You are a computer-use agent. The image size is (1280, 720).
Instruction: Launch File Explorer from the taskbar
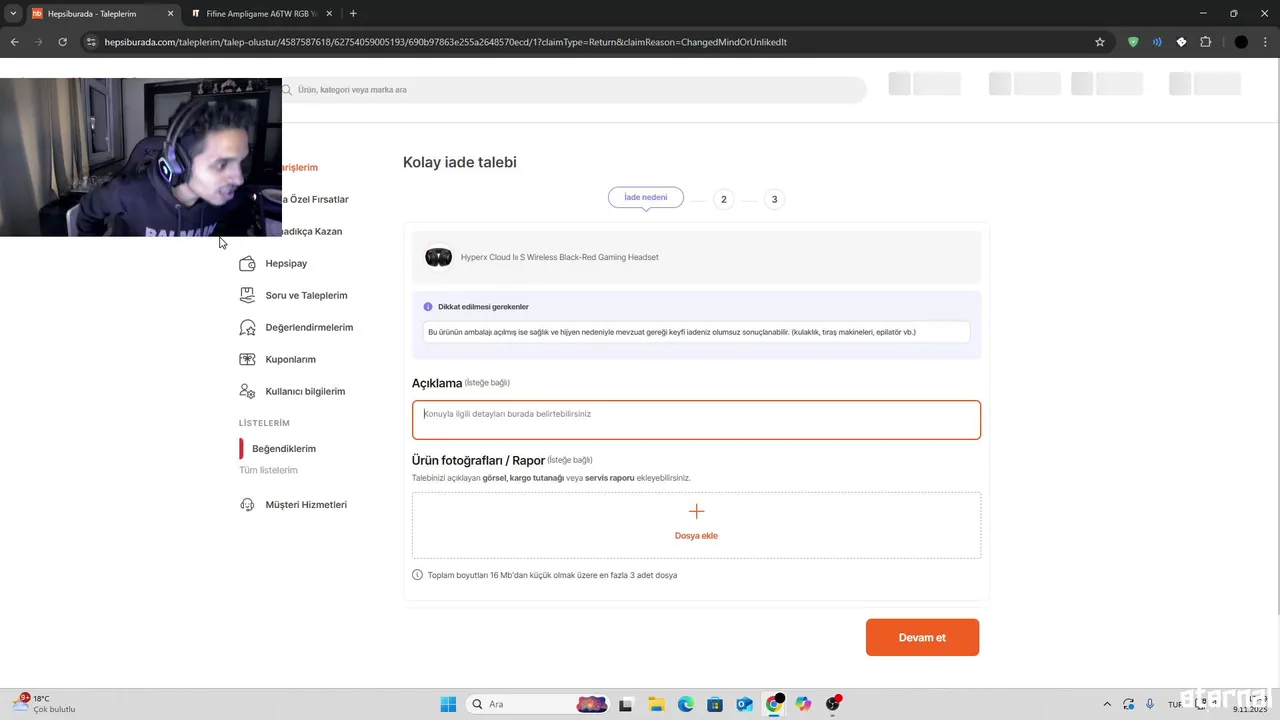[x=656, y=704]
